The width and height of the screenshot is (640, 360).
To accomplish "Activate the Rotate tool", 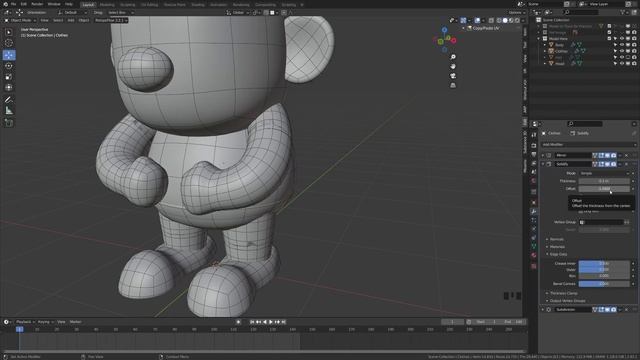I will 9,66.
